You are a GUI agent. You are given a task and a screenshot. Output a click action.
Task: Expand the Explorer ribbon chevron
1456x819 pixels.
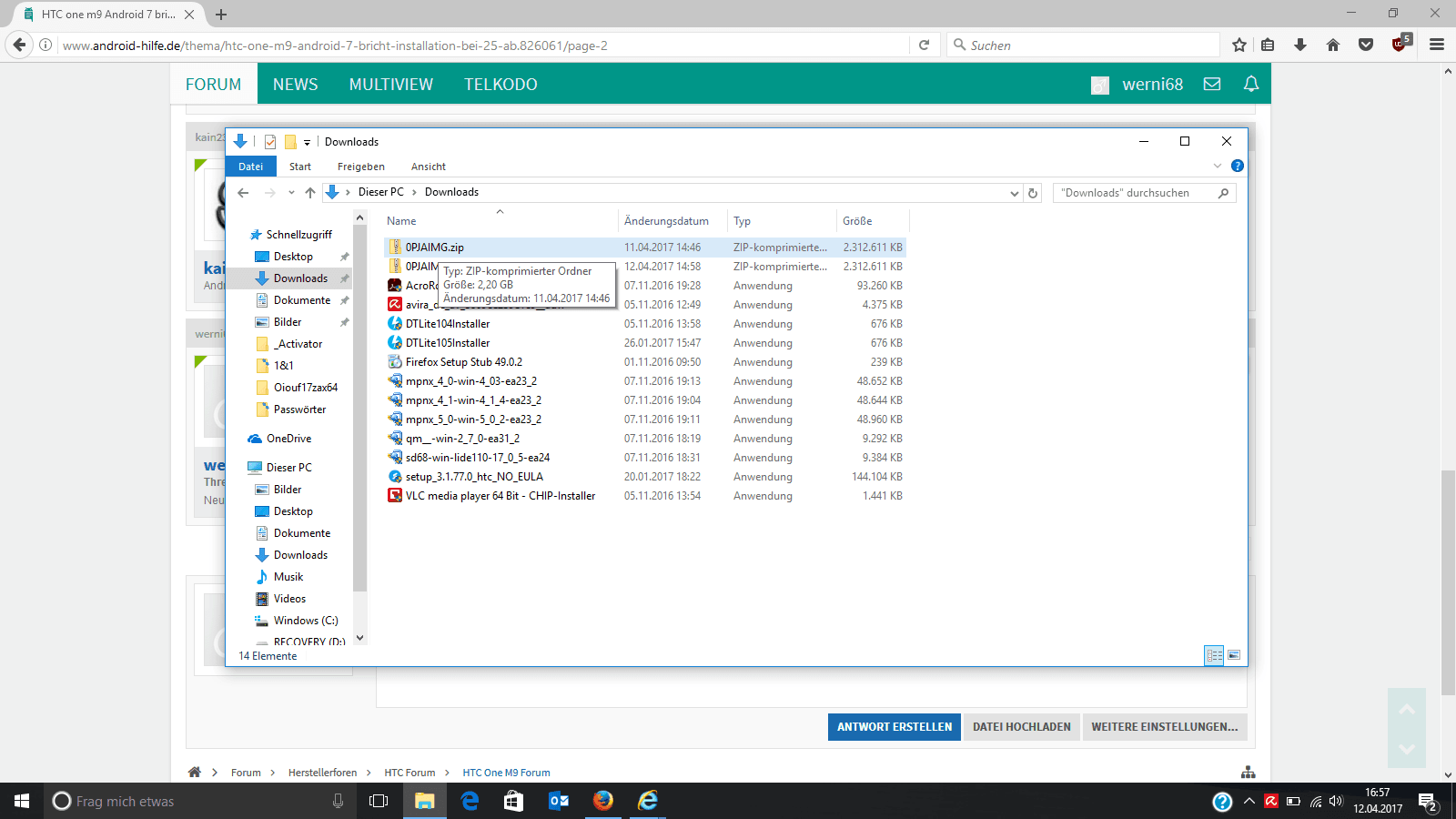coord(1218,166)
